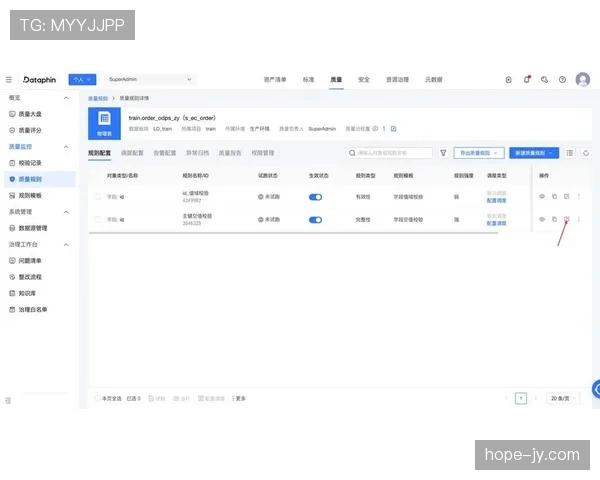This screenshot has width=600, height=480.
Task: Open the hamburger menu beside Dataphin logo
Action: [x=9, y=79]
